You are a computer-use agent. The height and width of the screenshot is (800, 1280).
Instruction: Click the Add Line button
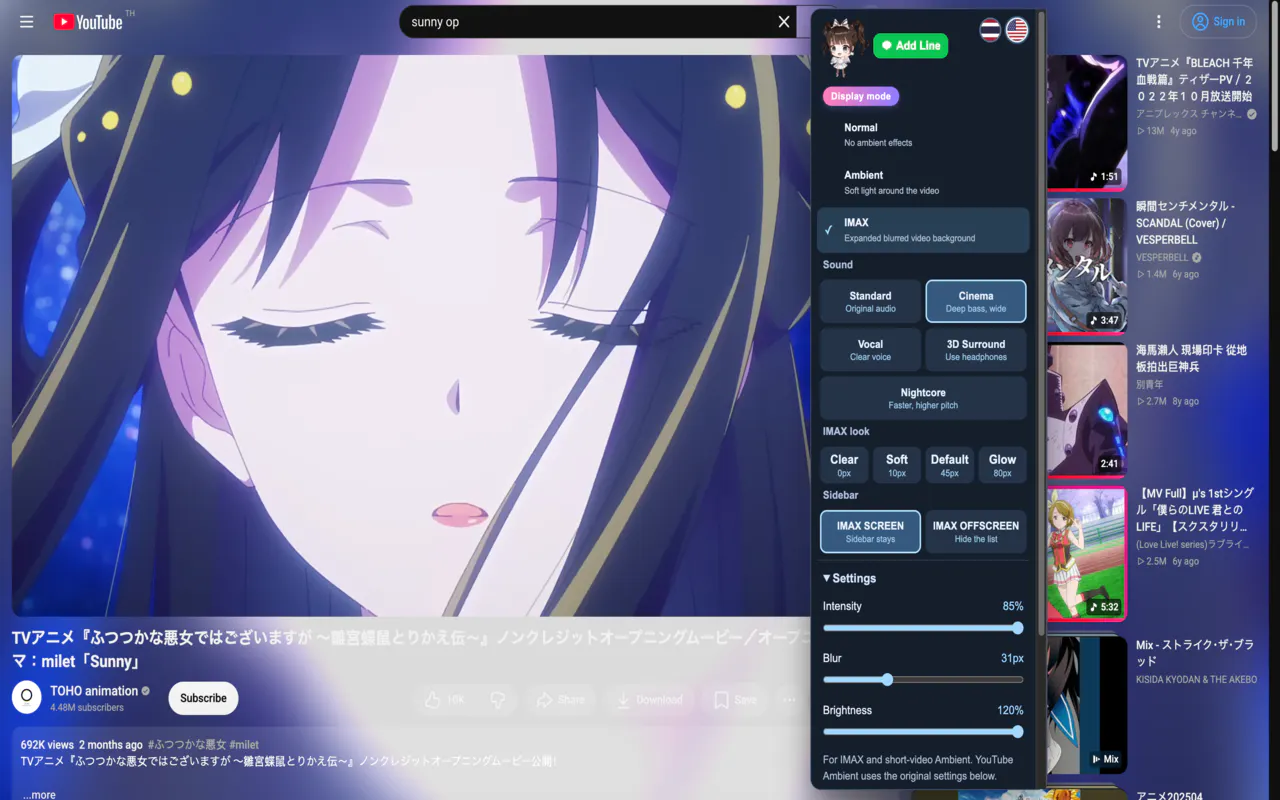tap(910, 45)
